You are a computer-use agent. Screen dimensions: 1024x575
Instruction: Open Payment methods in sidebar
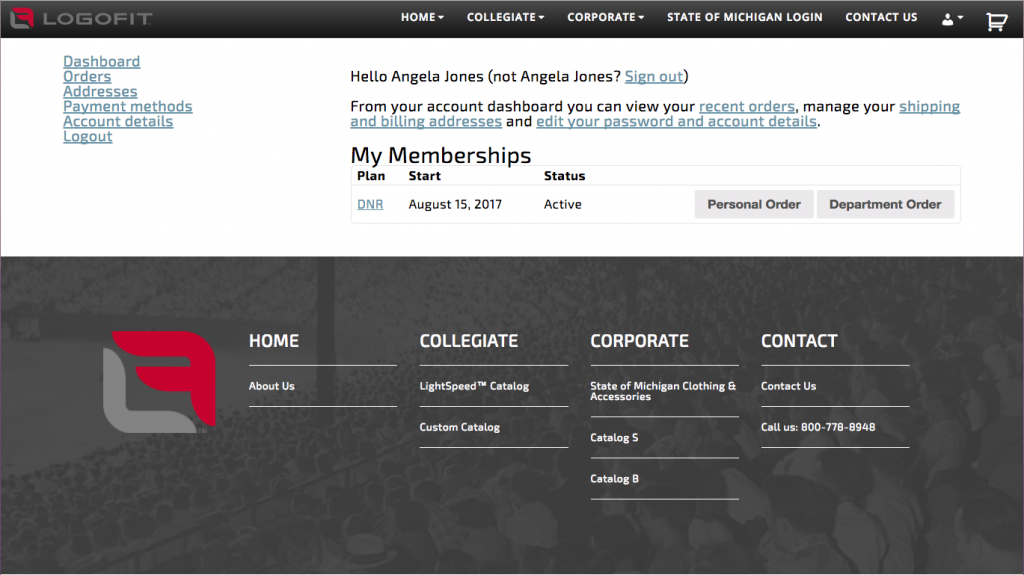[127, 107]
